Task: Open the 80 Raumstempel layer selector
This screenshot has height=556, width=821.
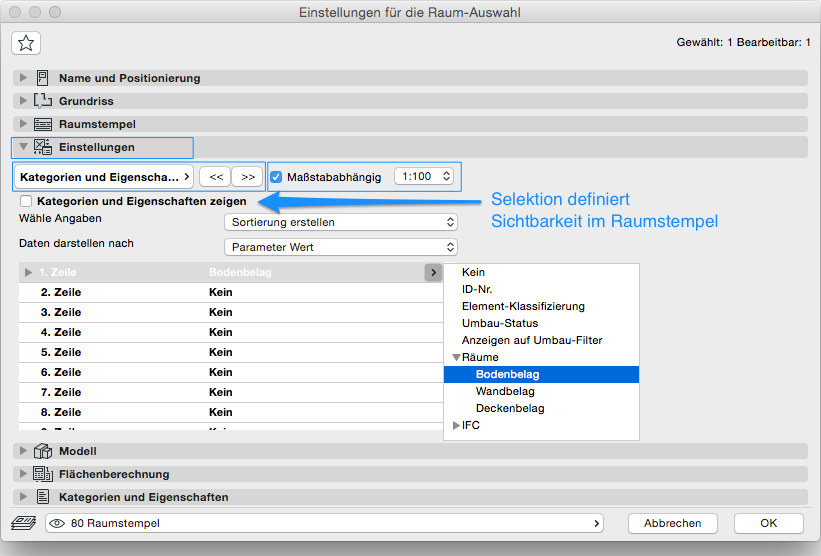Action: (325, 523)
